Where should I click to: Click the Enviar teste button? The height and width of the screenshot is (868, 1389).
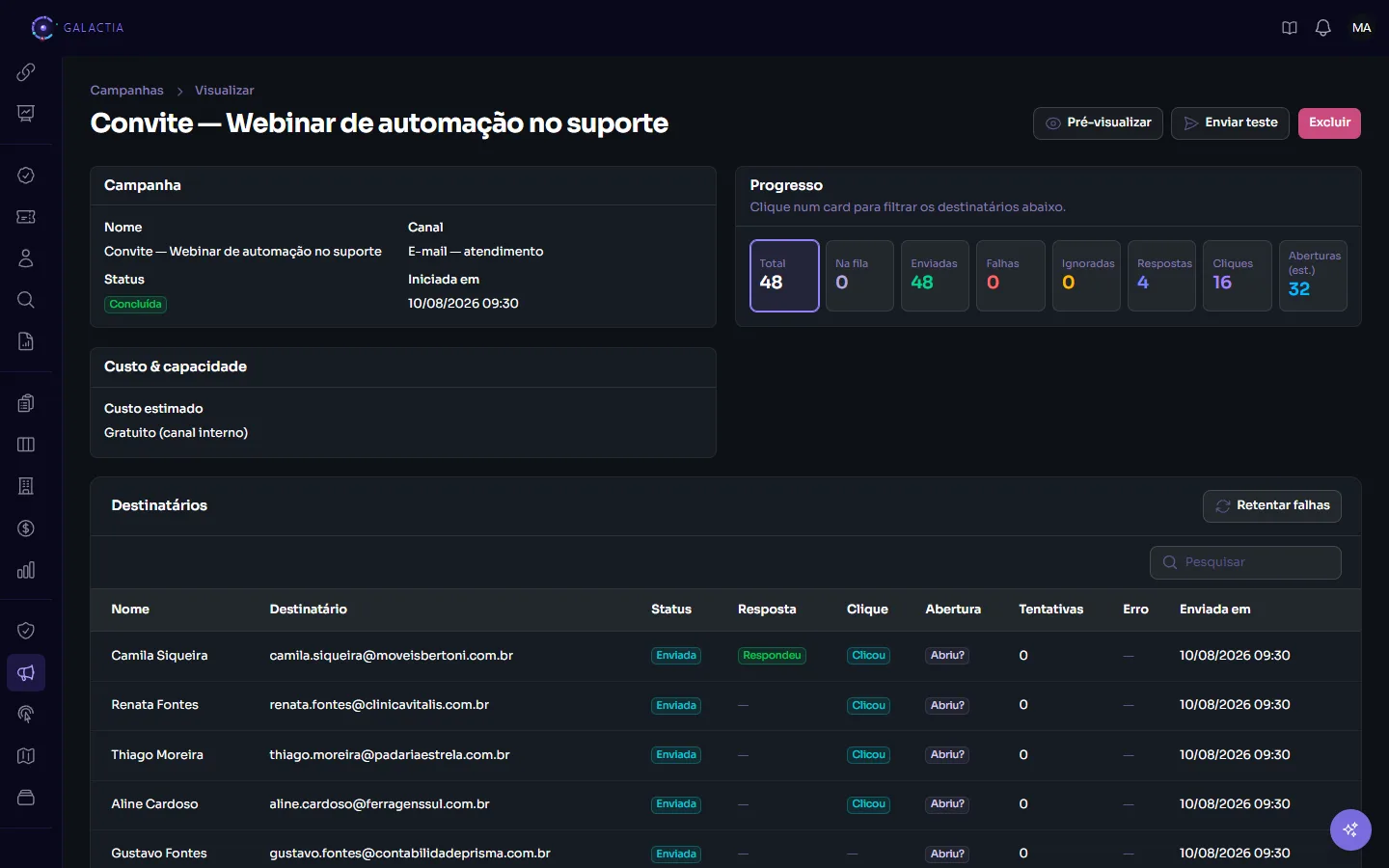click(1230, 123)
